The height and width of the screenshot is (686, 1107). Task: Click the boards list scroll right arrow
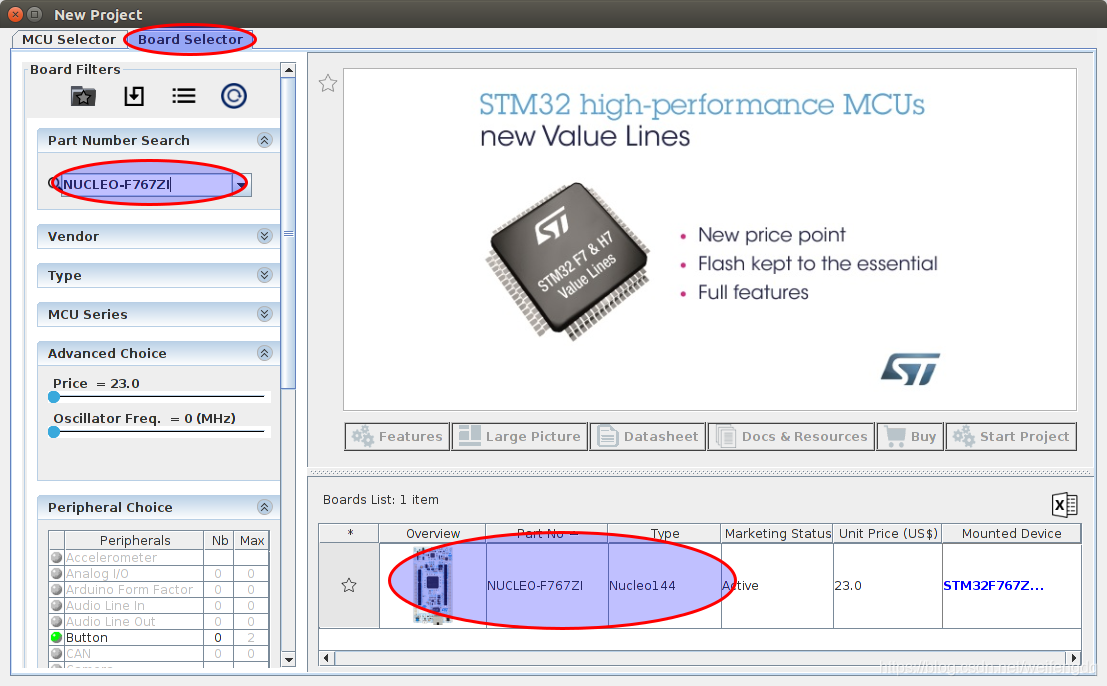[1073, 658]
